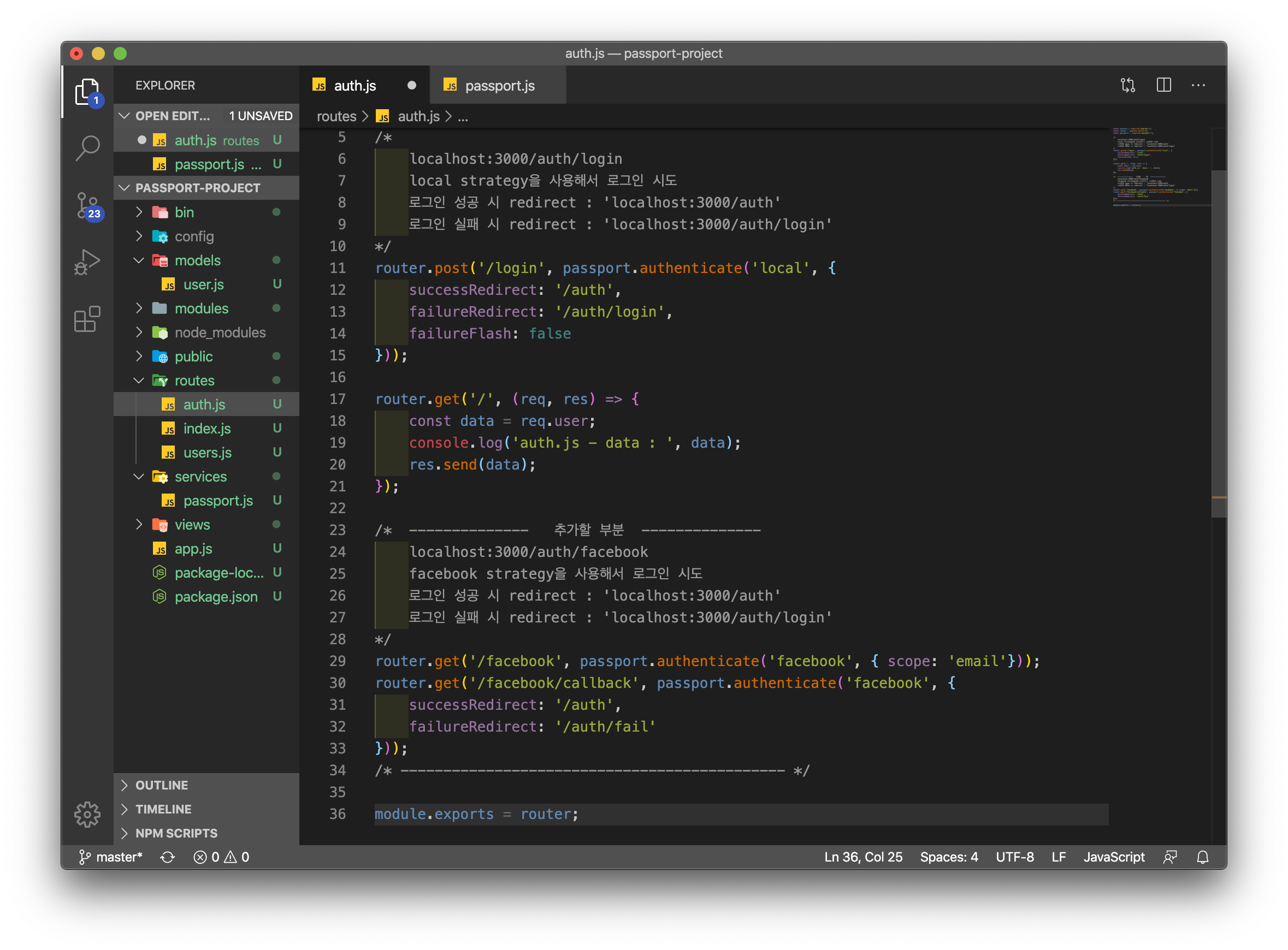Expand the OUTLINE section
Image resolution: width=1288 pixels, height=950 pixels.
point(161,785)
